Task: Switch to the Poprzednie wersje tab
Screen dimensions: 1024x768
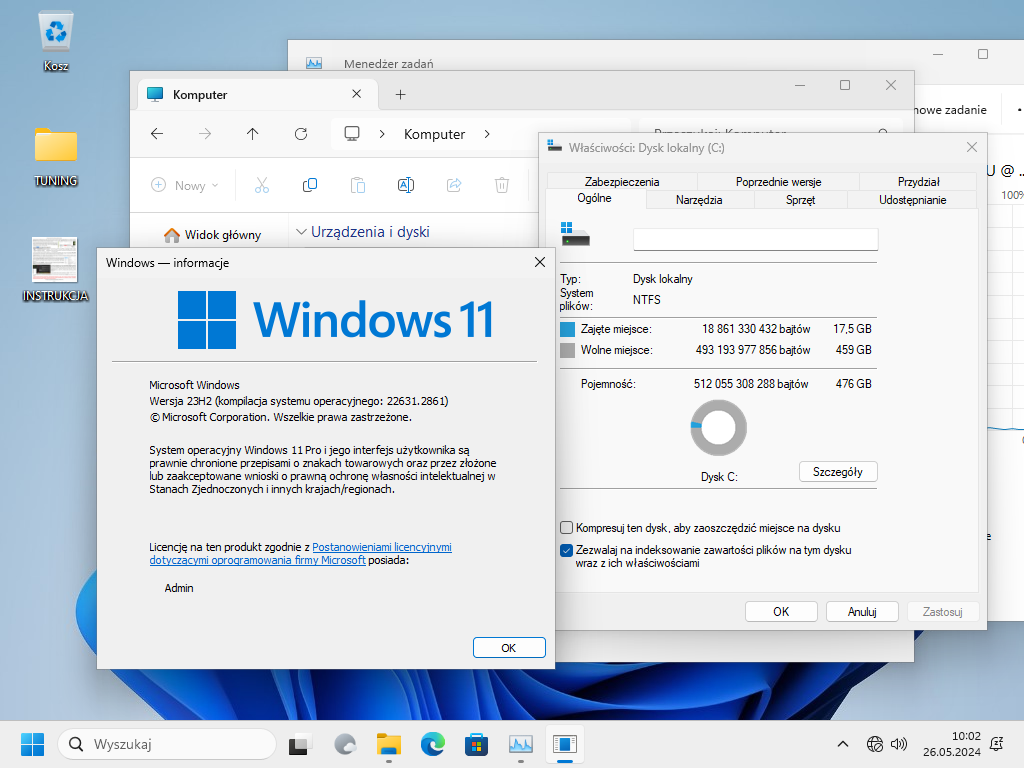Action: 778,182
